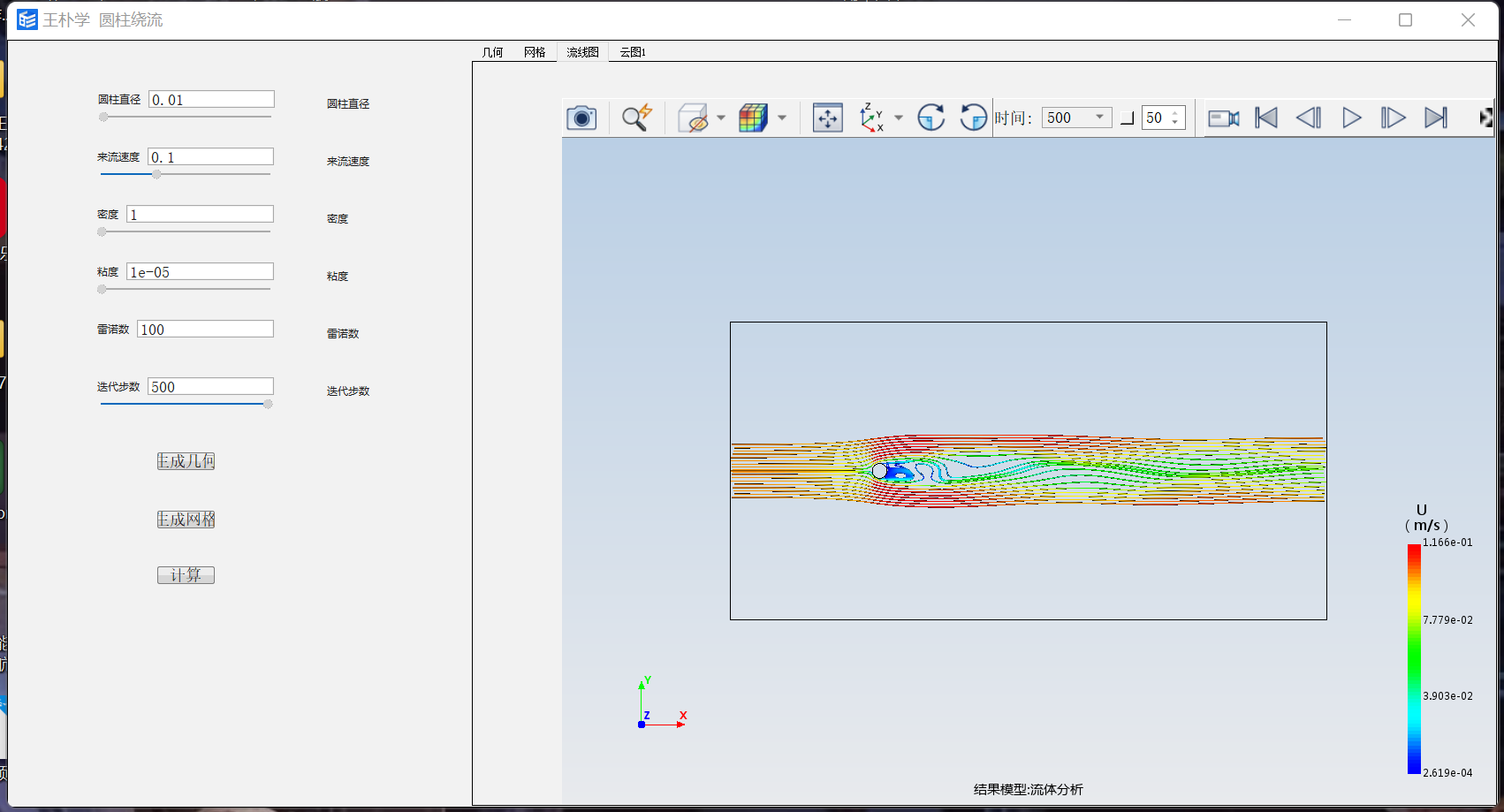Viewport: 1504px width, 812px height.
Task: Take a viewport screenshot with camera icon
Action: 581,118
